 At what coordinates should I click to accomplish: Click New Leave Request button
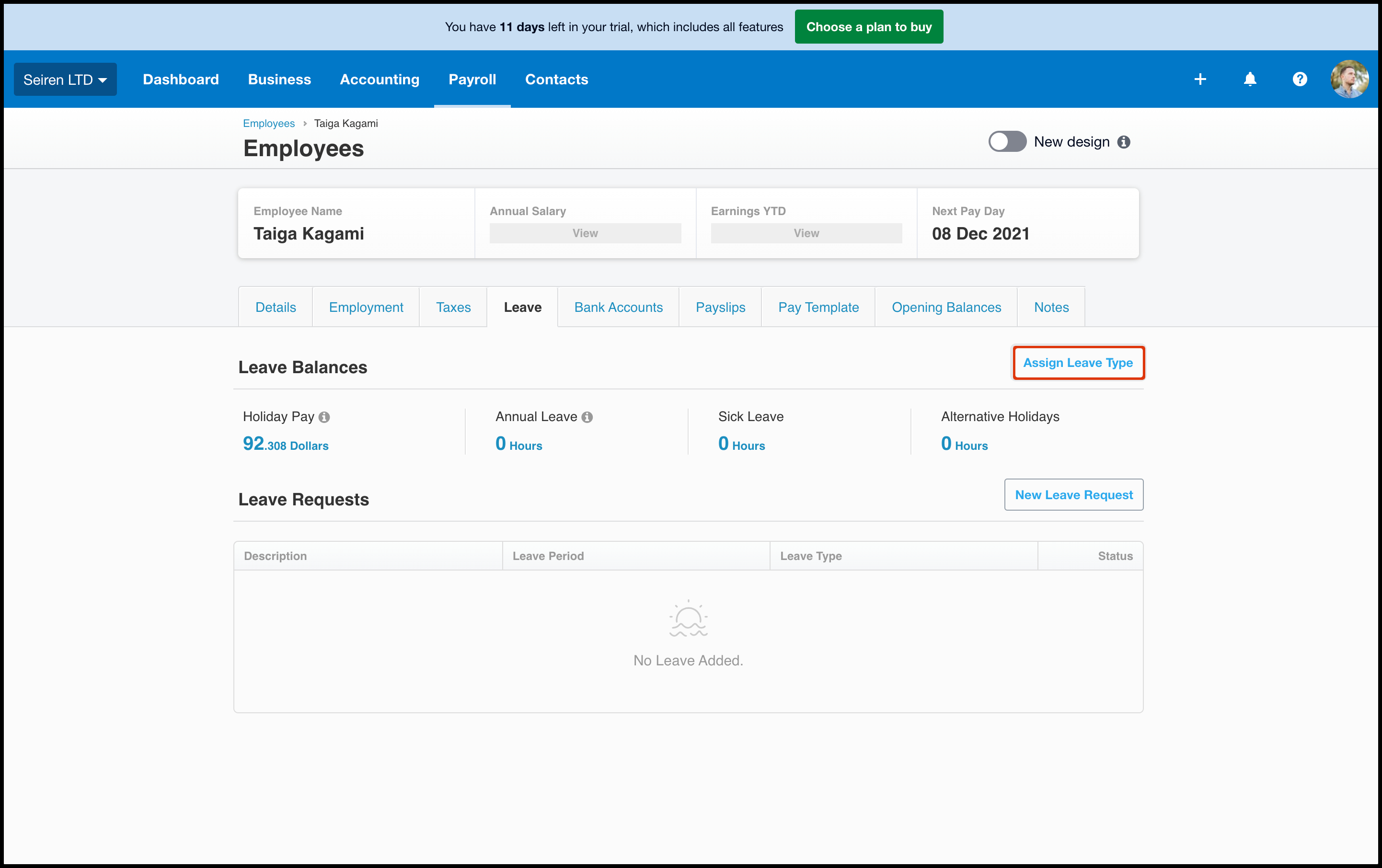[1073, 494]
